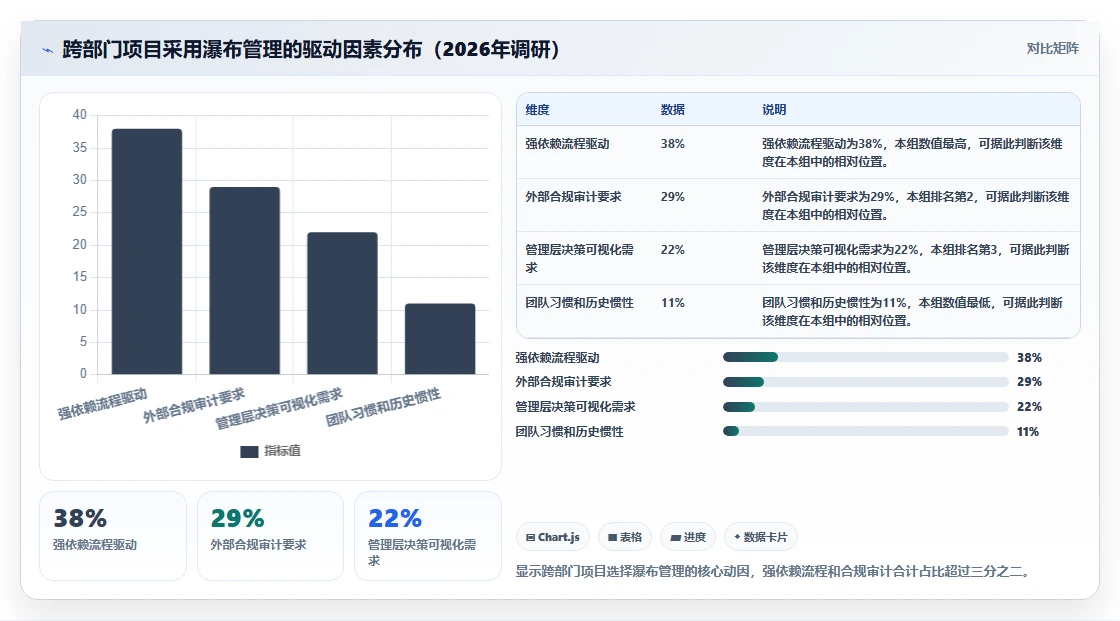Click the description starting 强依赖流程驱动为38%
Screen dimensions: 1120x621
point(912,152)
